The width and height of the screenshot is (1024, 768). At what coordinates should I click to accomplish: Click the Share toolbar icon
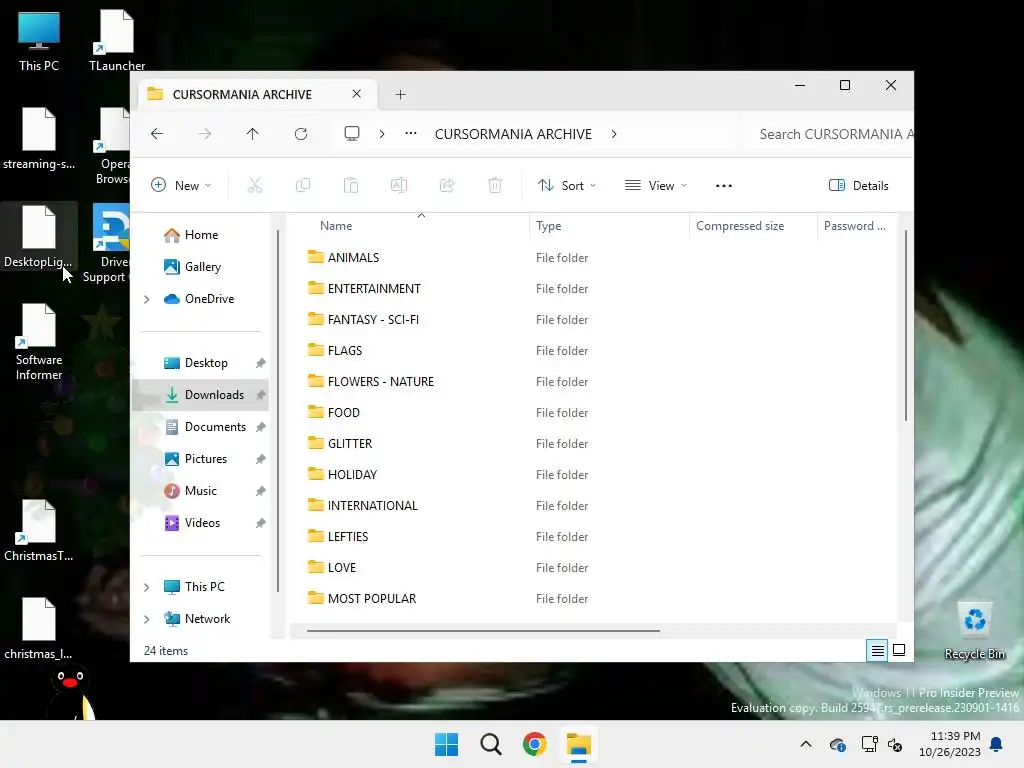pyautogui.click(x=447, y=185)
